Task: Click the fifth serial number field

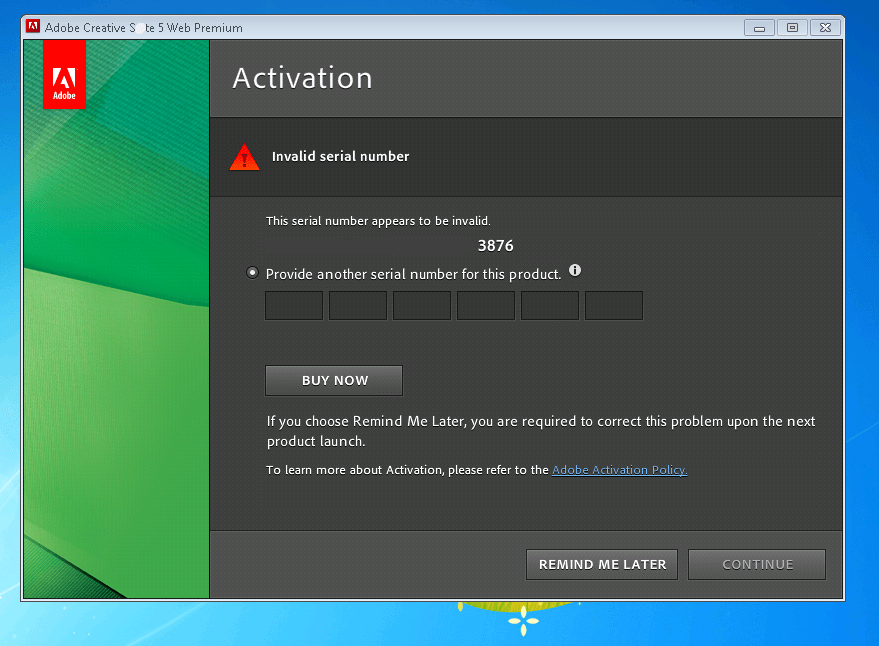Action: point(549,305)
